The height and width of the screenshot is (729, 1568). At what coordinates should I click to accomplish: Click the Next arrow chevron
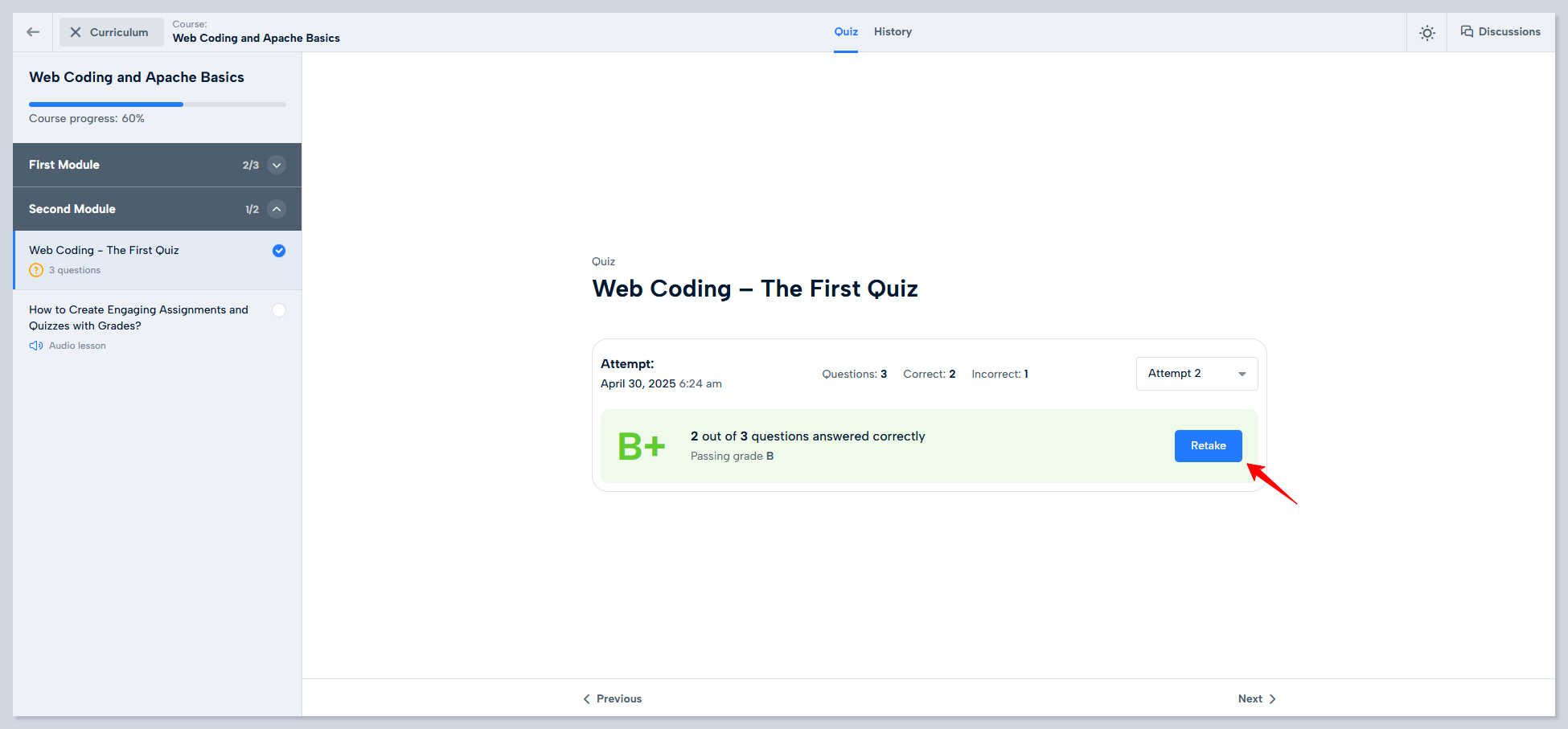coord(1272,698)
